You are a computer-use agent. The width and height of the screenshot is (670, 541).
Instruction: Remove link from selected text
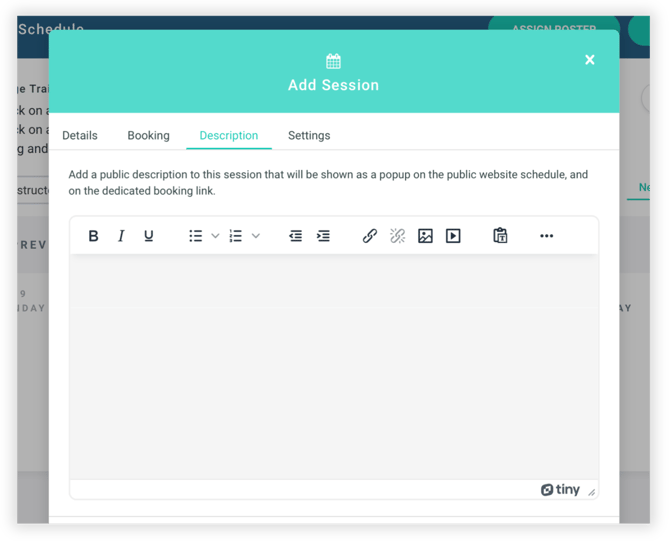coord(397,236)
